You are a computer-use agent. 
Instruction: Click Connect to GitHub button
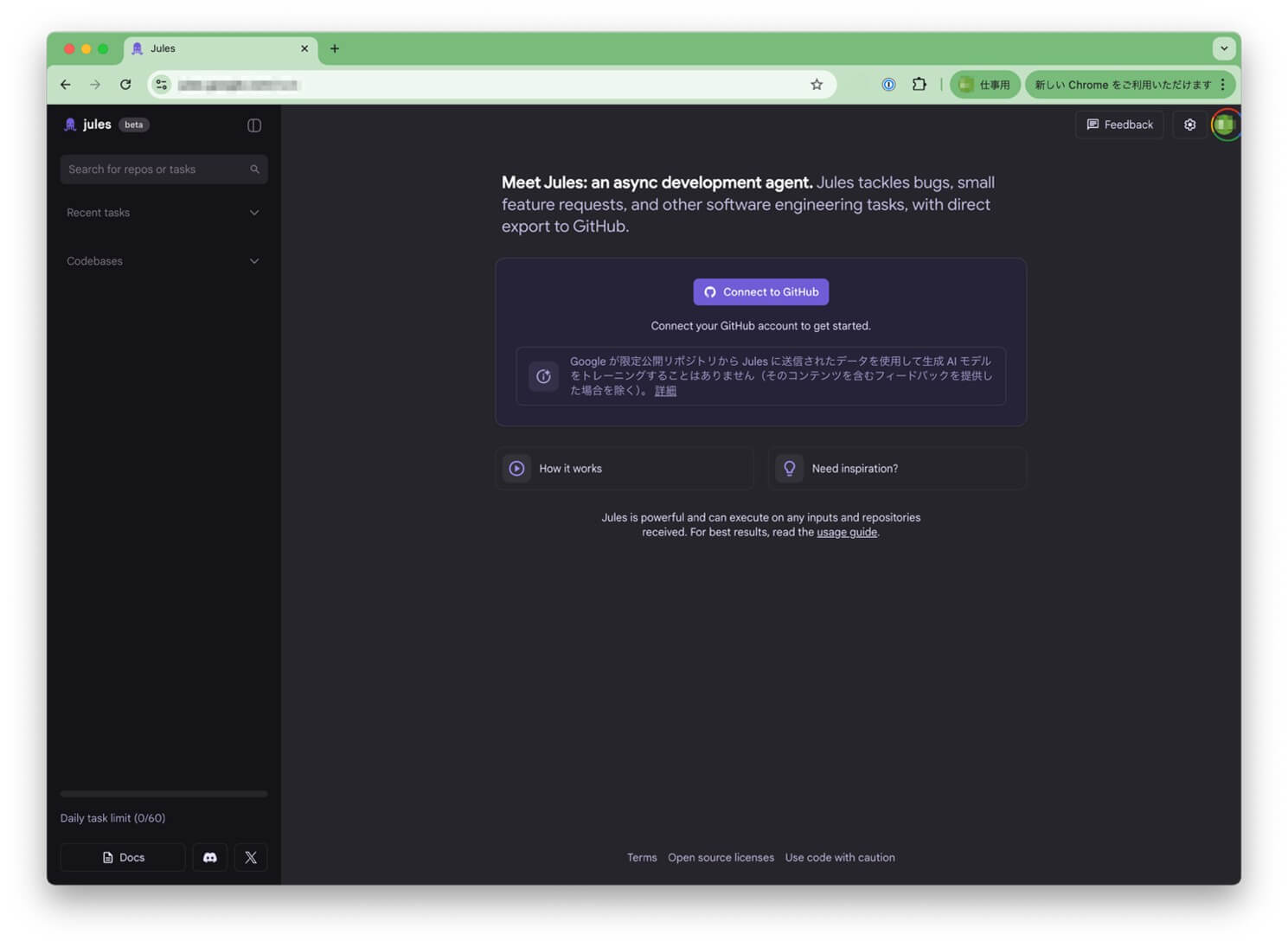(x=761, y=291)
